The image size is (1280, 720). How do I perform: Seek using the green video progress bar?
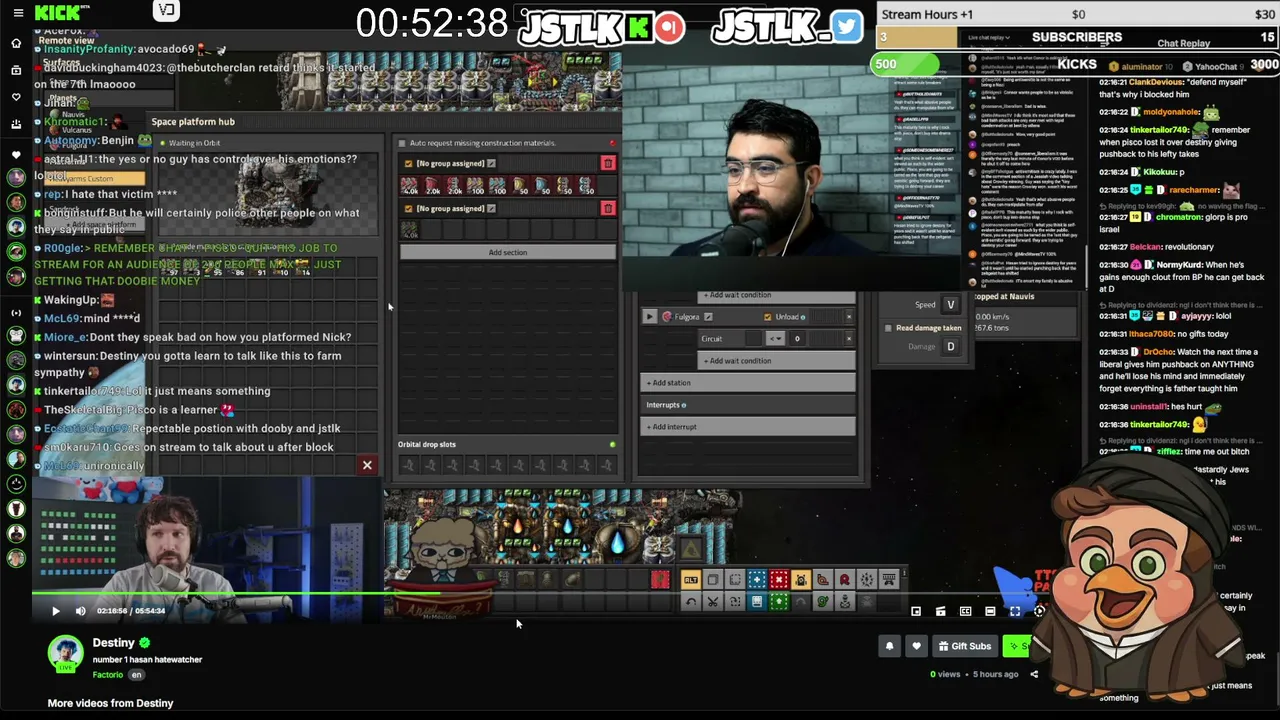[235, 594]
